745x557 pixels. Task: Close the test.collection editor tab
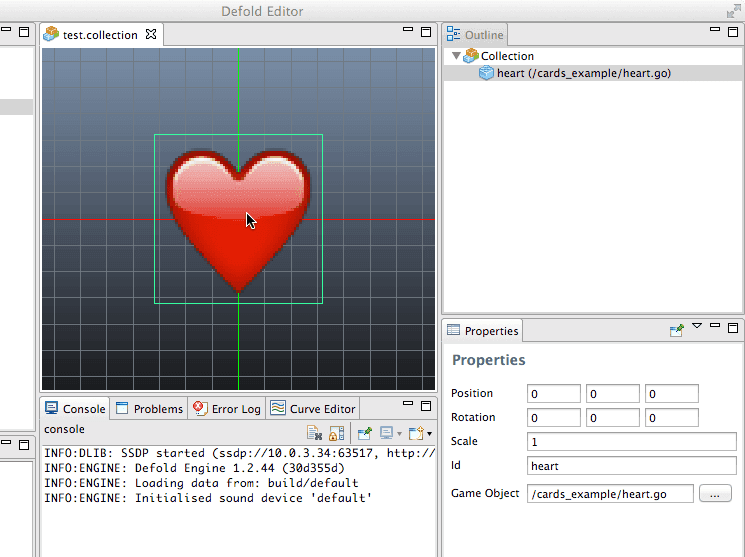pyautogui.click(x=151, y=34)
